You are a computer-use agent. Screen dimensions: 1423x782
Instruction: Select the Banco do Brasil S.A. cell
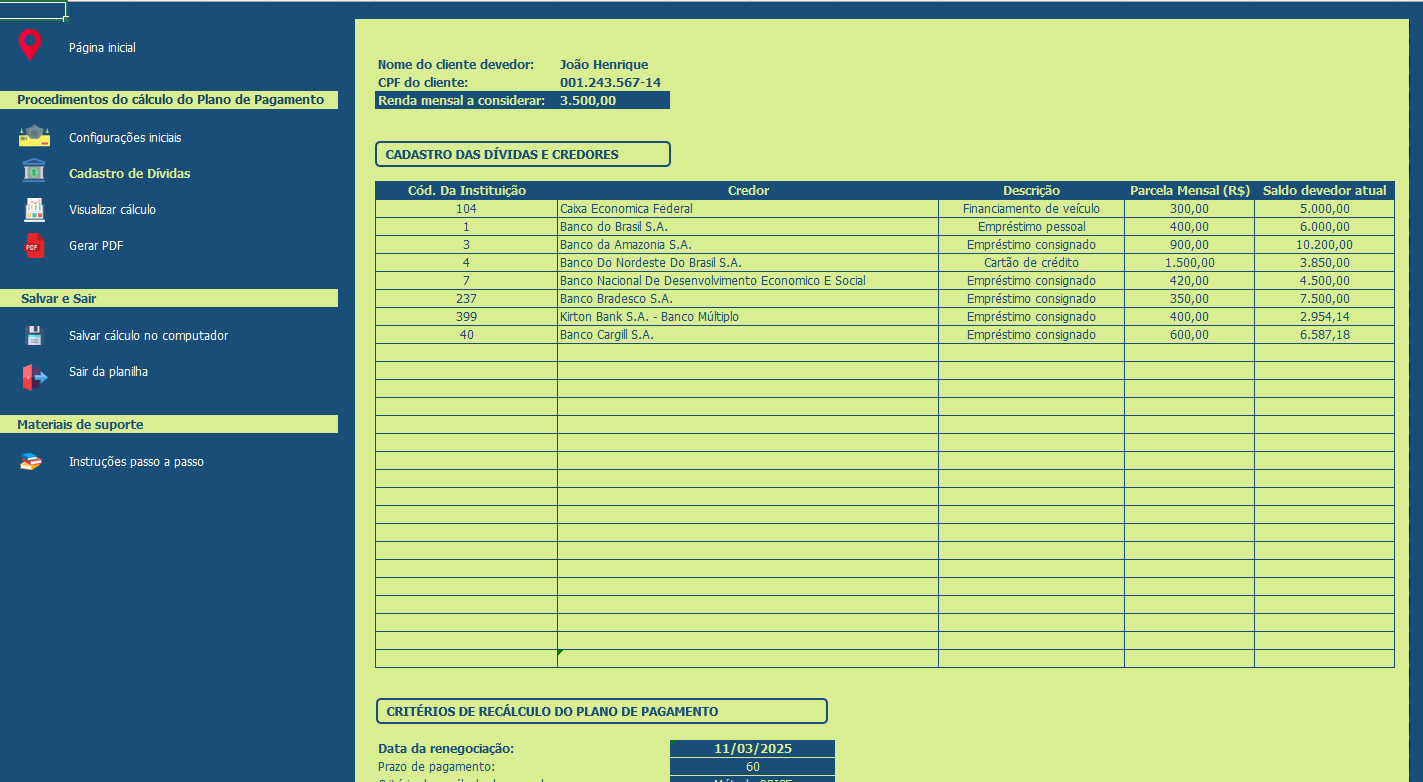(748, 227)
